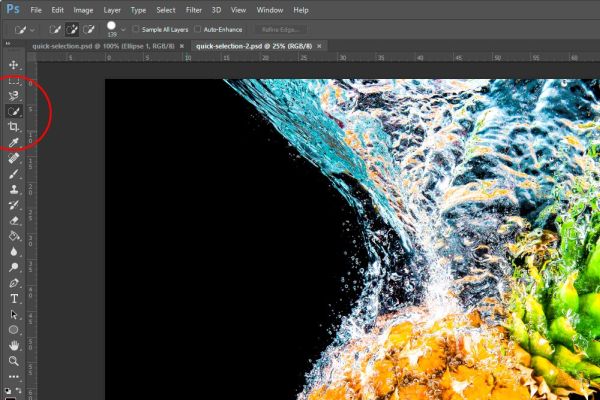Click the foreground/background default colors icon
This screenshot has height=400, width=600.
[8, 391]
